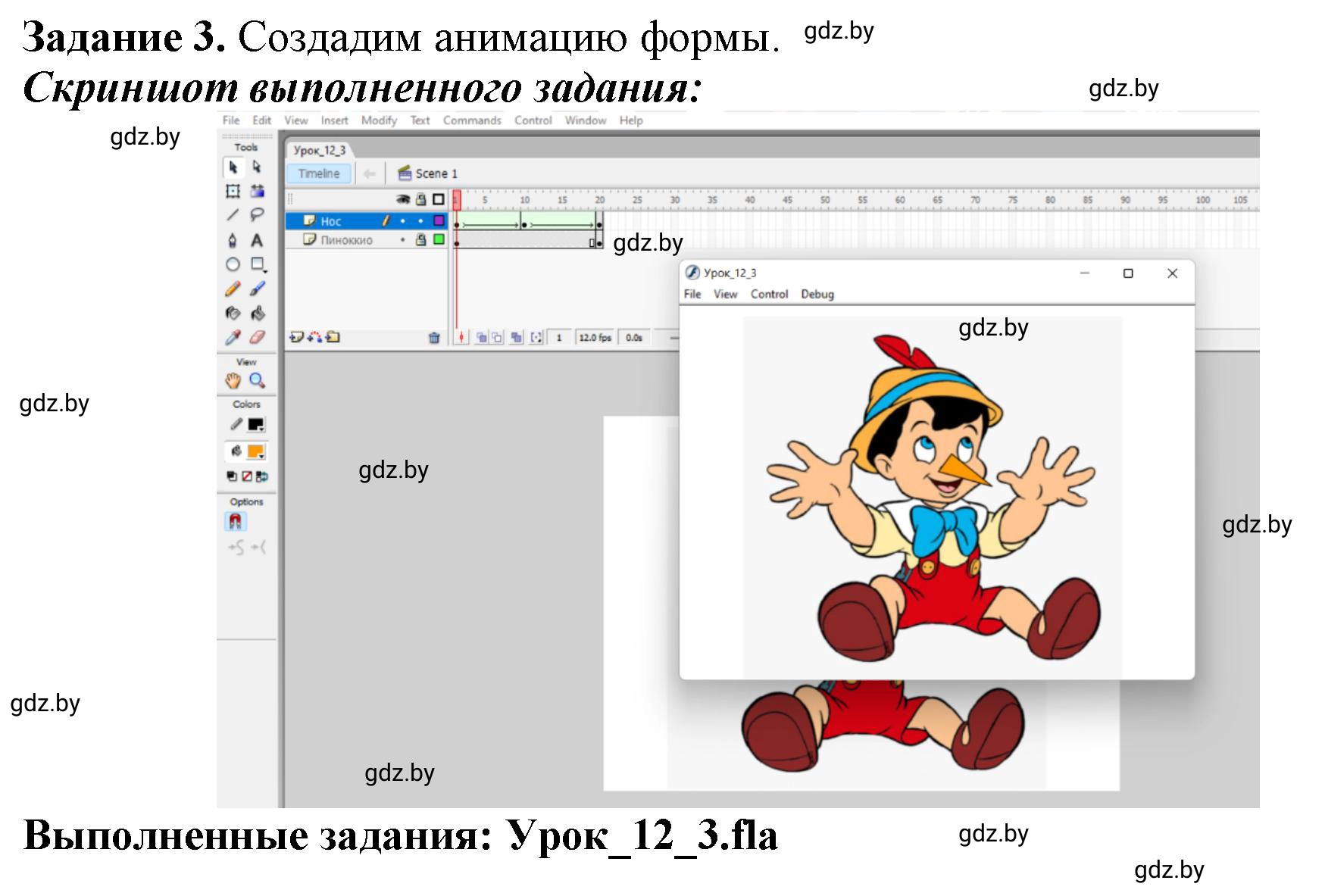1325x896 pixels.
Task: Select the Pen tool
Action: 233,240
